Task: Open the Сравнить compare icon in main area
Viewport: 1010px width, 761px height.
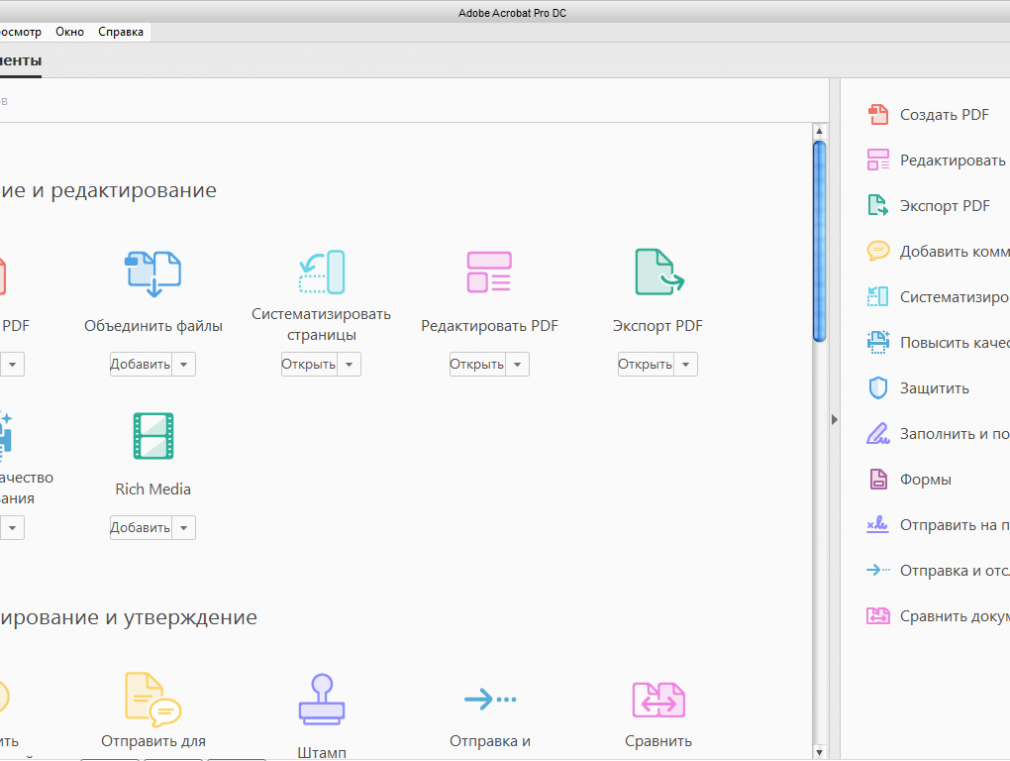Action: tap(658, 700)
